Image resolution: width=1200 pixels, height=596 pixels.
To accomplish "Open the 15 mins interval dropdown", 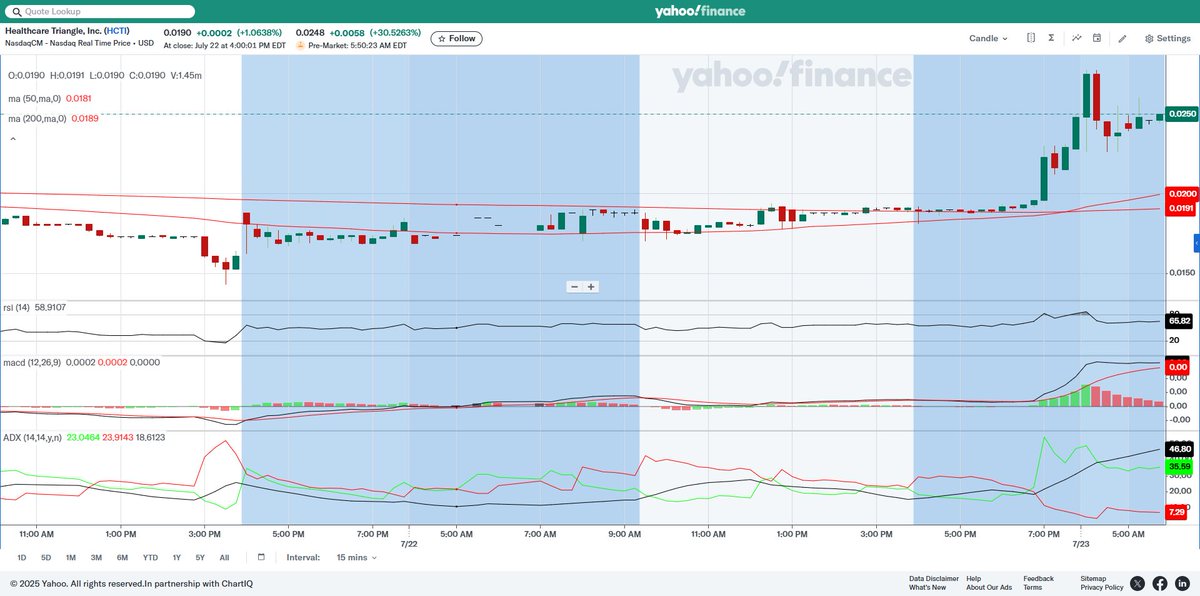I will click(x=355, y=557).
